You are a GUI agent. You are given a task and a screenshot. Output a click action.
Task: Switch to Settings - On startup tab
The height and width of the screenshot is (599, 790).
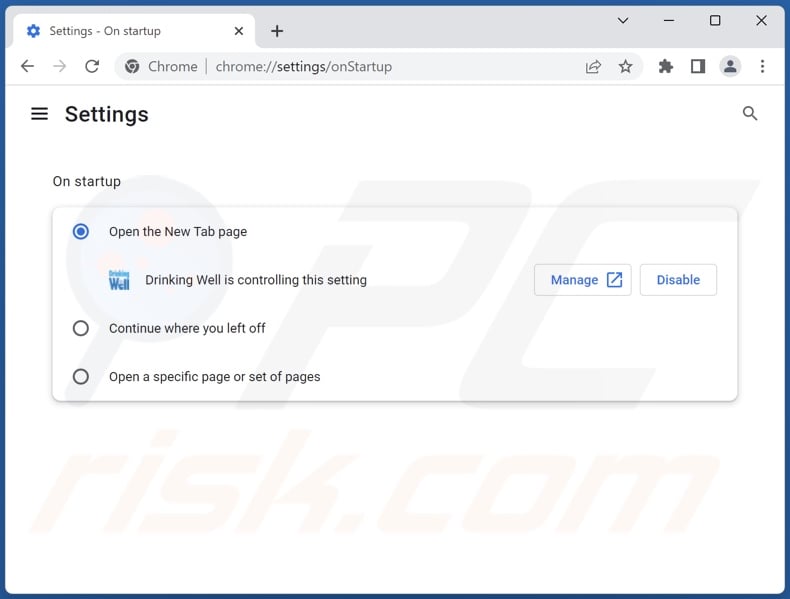point(134,31)
